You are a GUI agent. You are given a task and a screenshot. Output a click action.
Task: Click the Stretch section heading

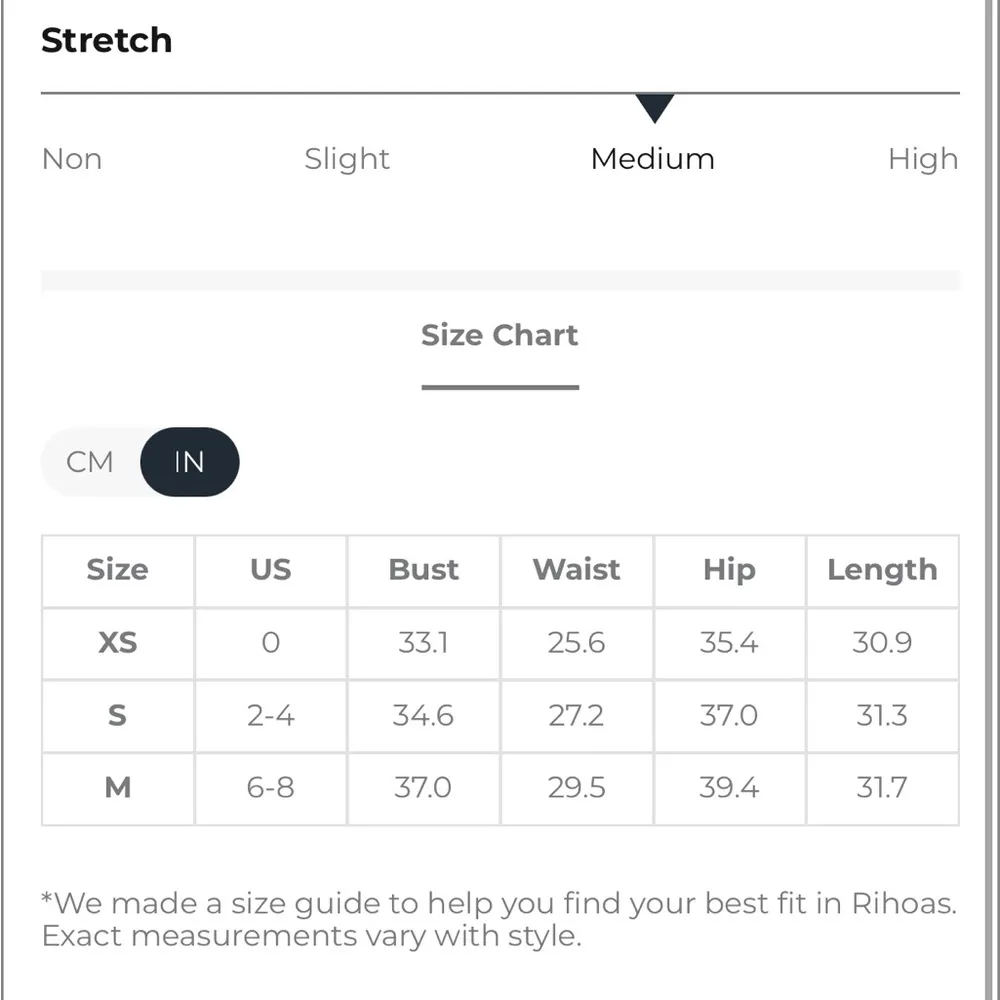[106, 40]
